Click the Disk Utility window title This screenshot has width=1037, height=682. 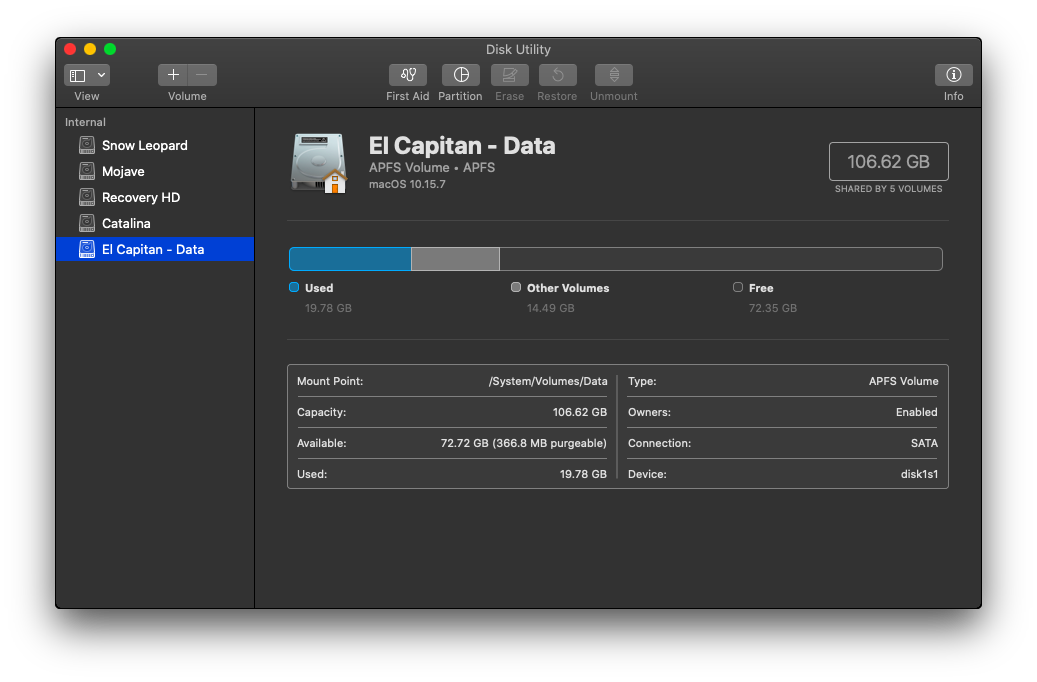point(518,50)
